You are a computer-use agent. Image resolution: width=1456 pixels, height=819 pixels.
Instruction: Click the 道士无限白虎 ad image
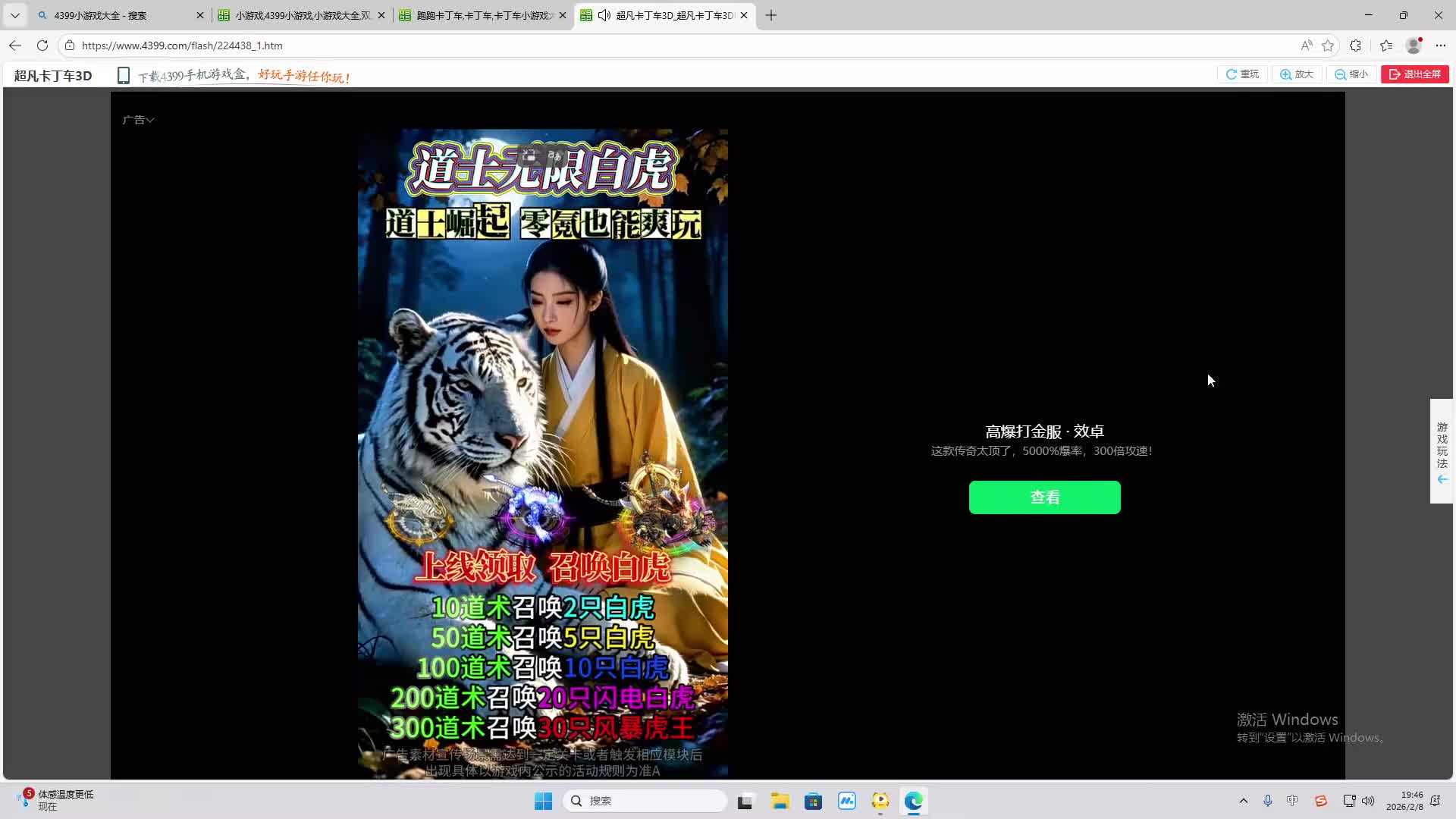[x=543, y=453]
